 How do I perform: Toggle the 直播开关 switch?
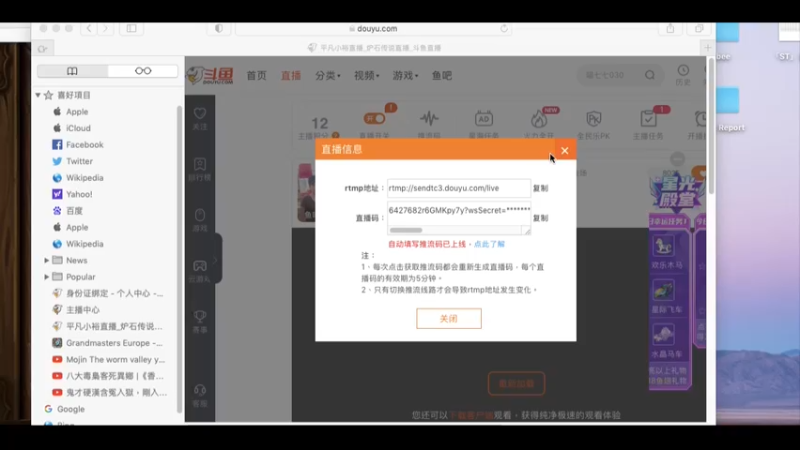[374, 118]
